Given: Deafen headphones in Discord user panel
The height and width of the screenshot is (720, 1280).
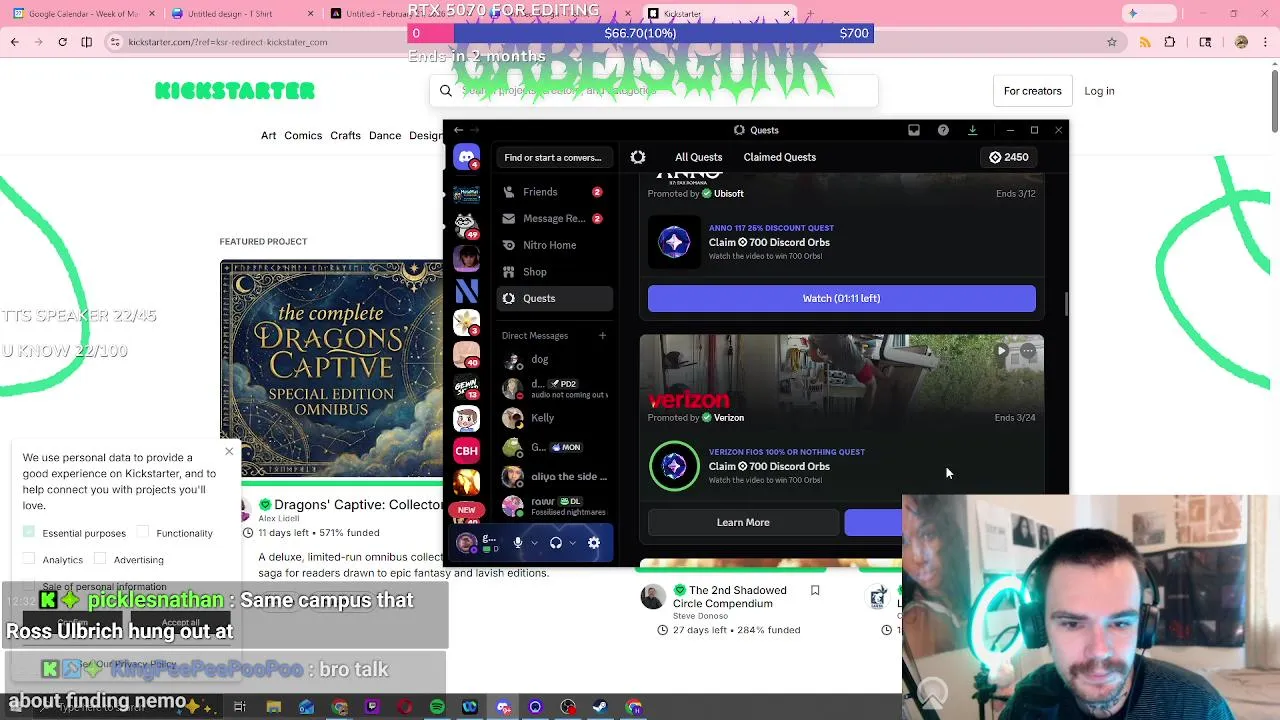Looking at the screenshot, I should 556,543.
